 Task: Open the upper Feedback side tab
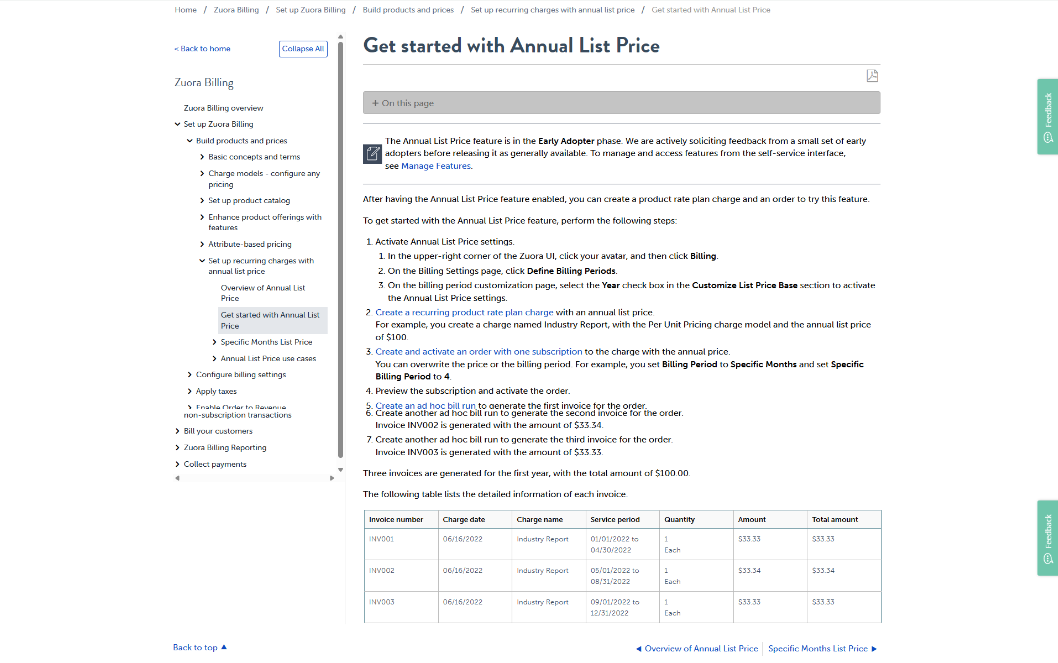click(x=1047, y=117)
